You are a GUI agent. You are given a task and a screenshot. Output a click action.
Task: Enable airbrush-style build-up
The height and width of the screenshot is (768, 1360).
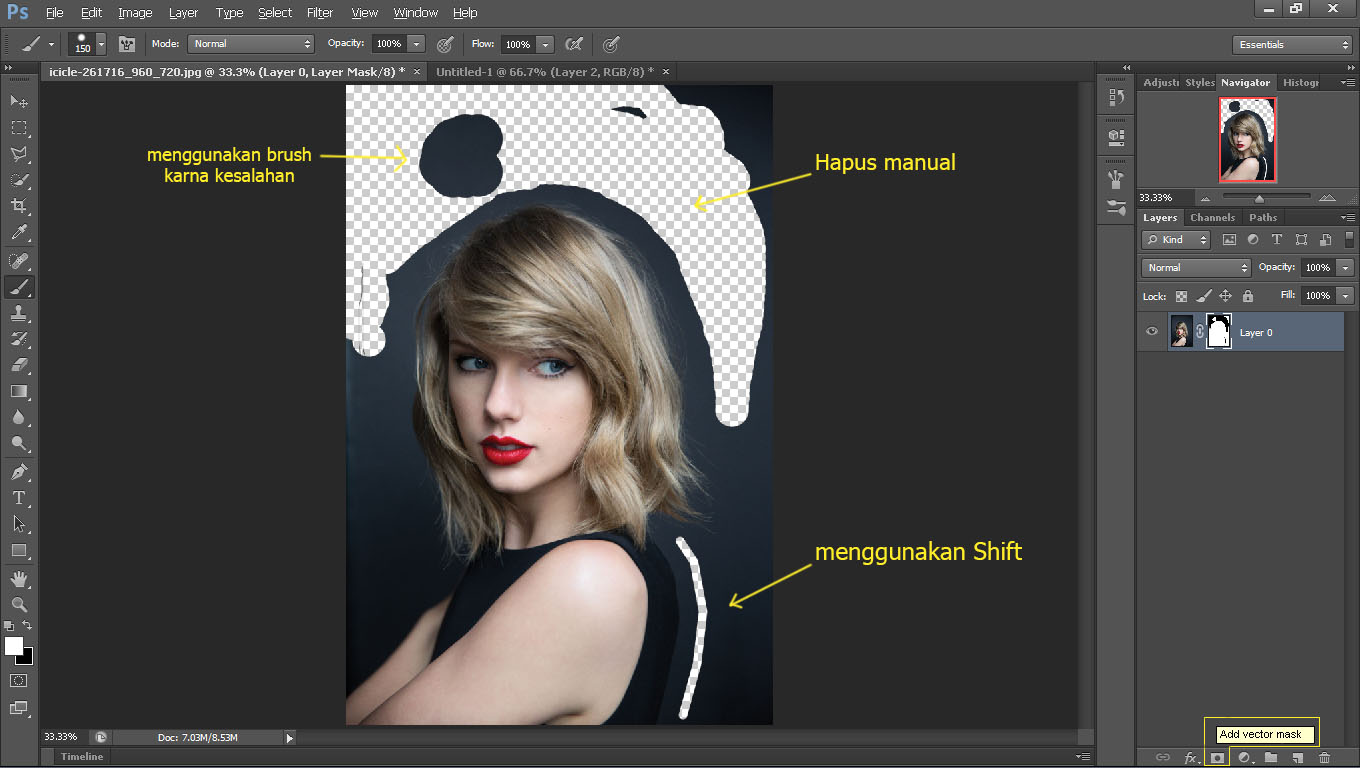[574, 44]
